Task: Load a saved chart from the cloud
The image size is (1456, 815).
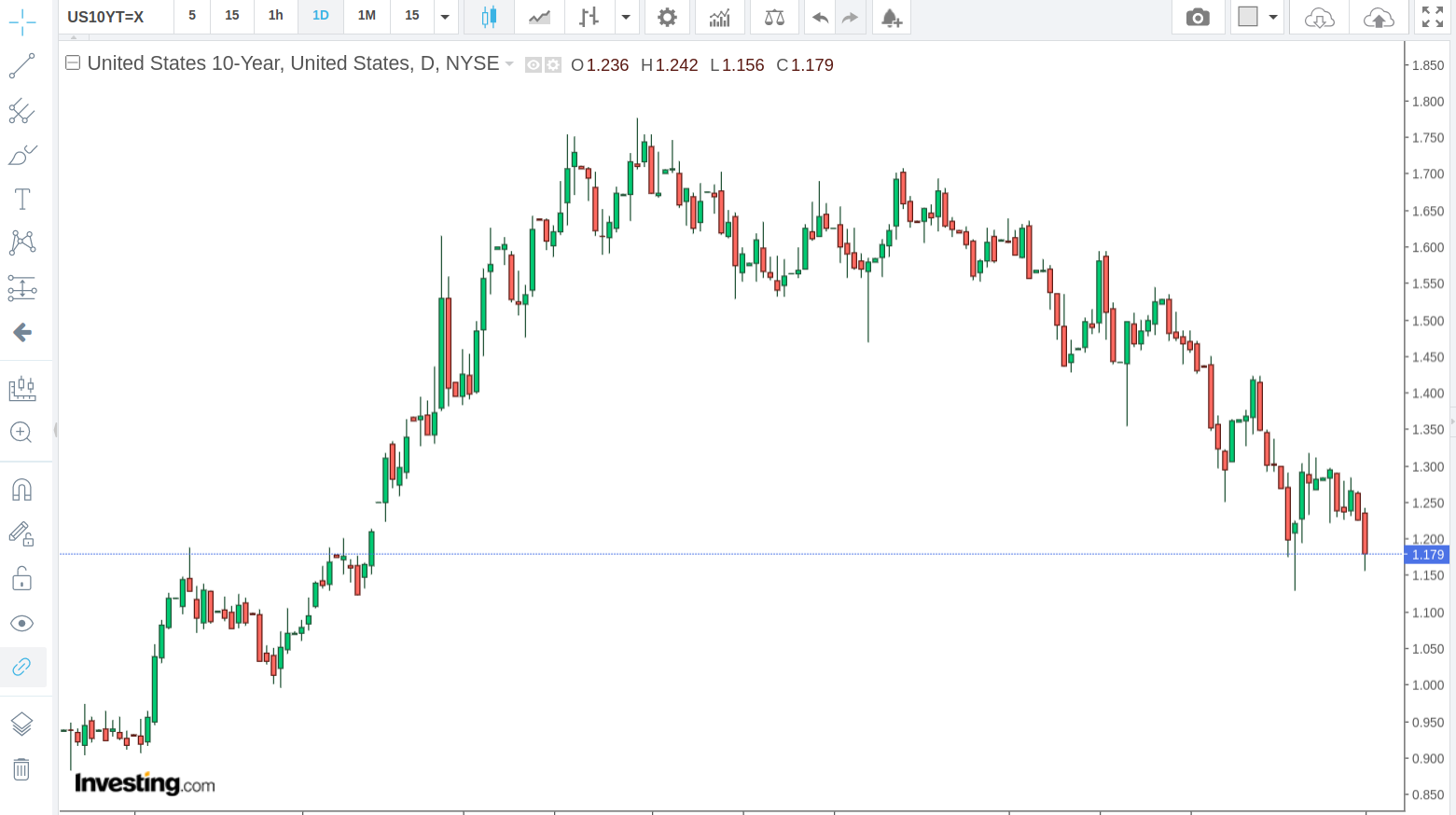Action: (1319, 17)
